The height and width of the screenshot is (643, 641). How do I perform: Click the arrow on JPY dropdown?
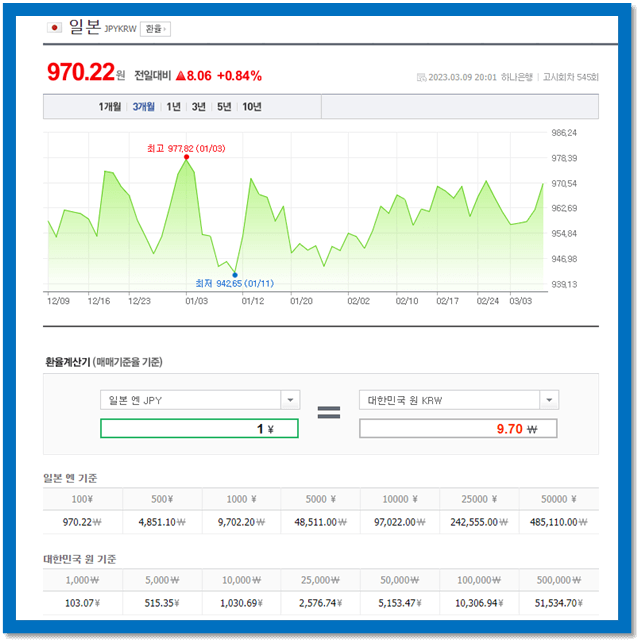pyautogui.click(x=290, y=400)
